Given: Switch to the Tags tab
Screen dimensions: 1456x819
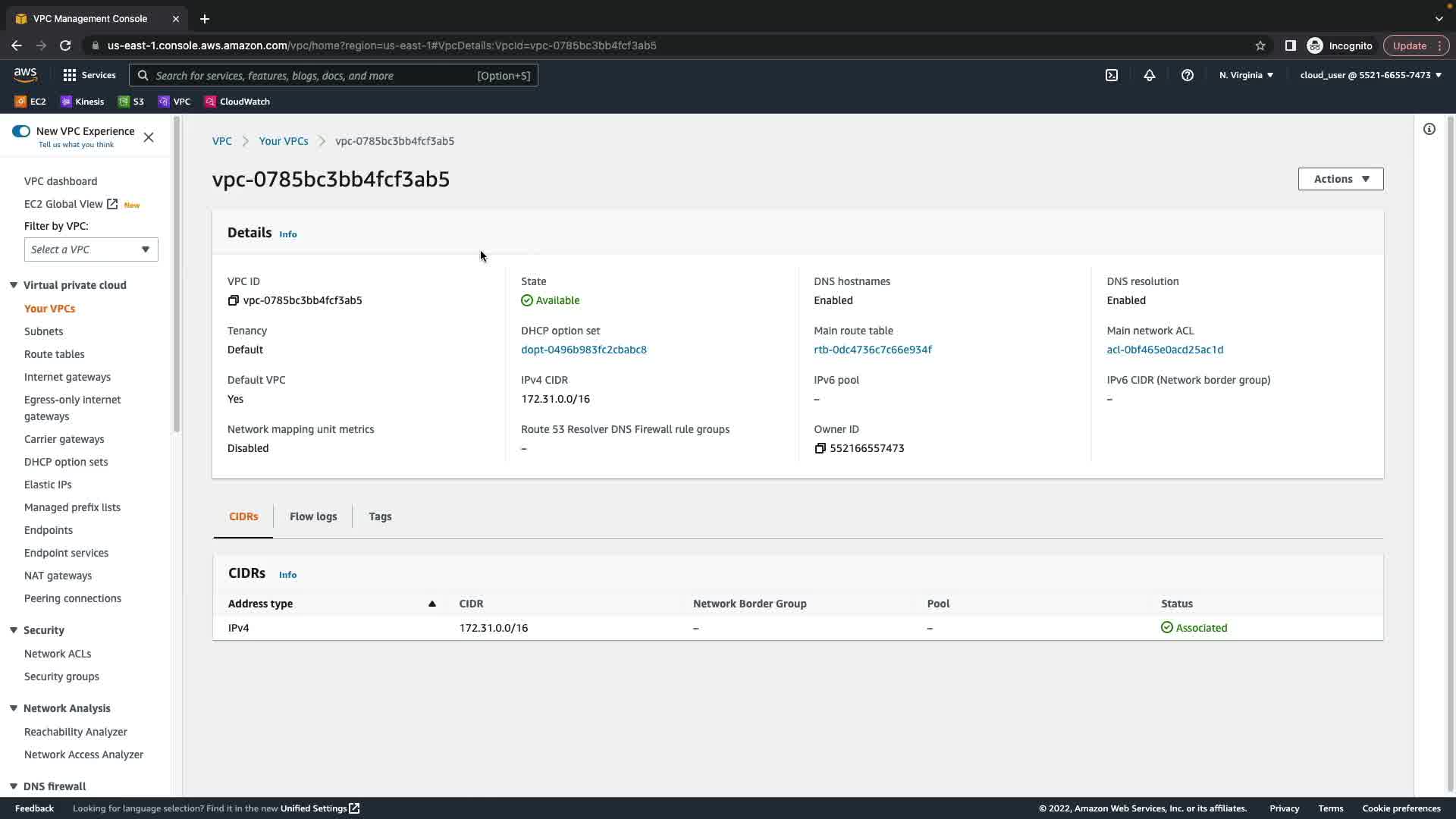Looking at the screenshot, I should coord(380,516).
